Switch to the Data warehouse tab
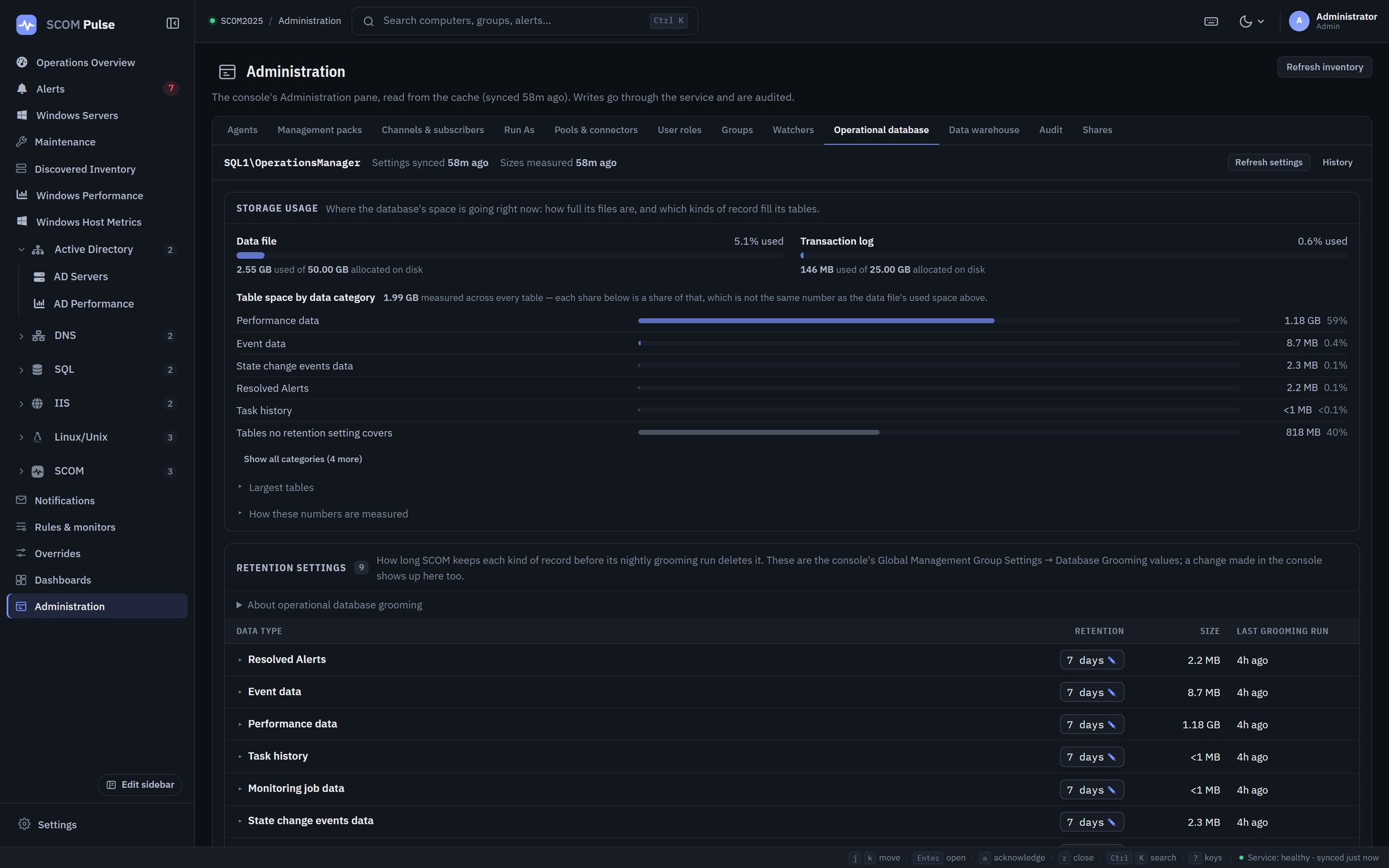The width and height of the screenshot is (1389, 868). point(984,130)
